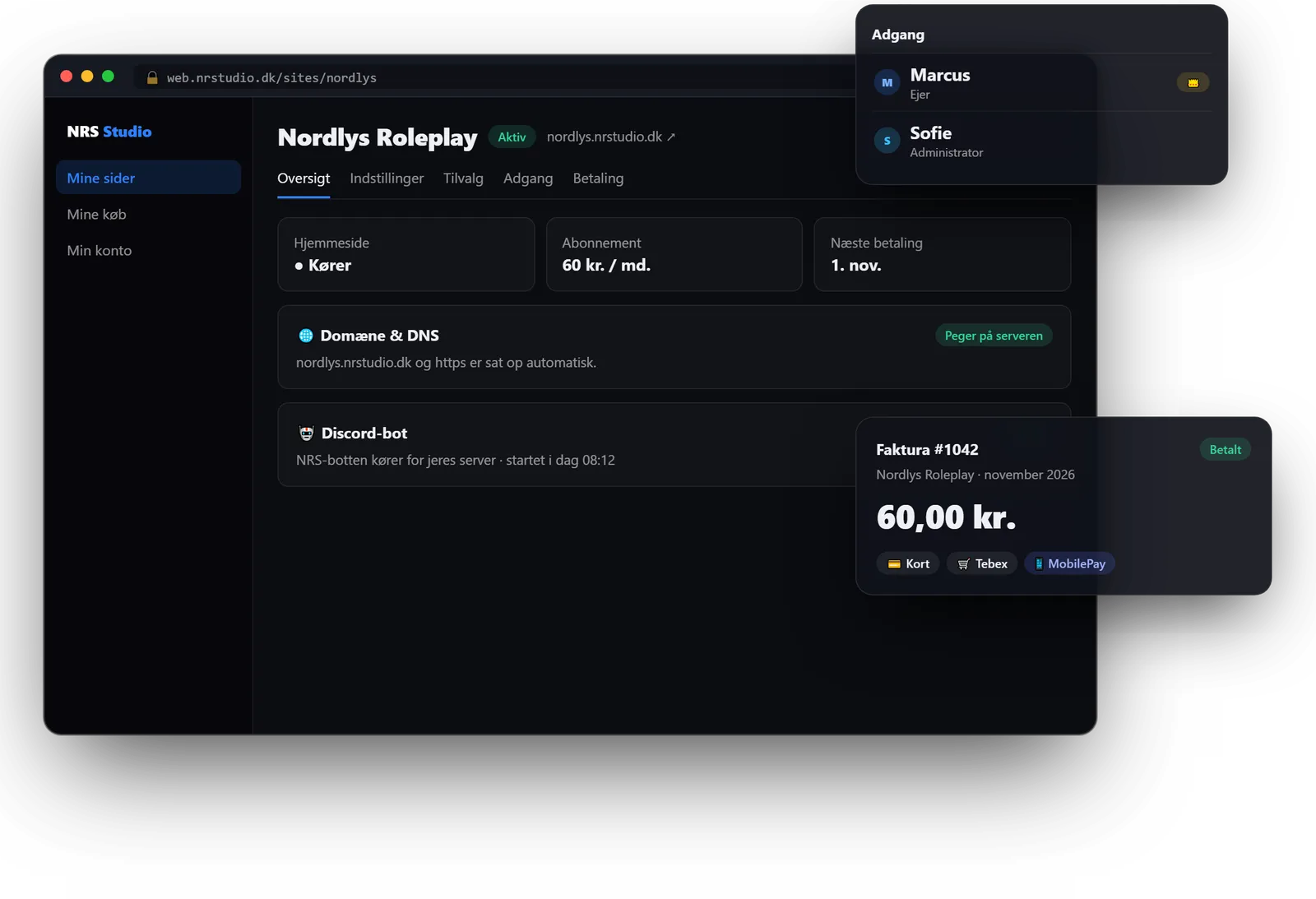Switch to the Indstillinger tab
1316x899 pixels.
387,178
